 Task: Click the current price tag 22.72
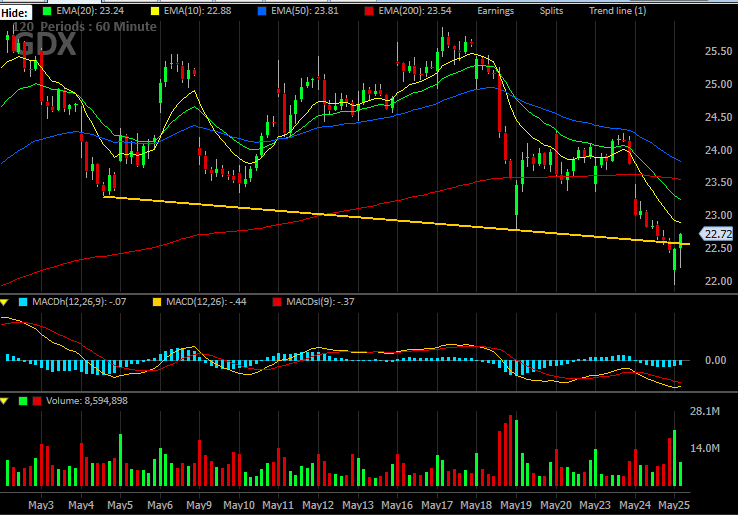click(x=717, y=234)
